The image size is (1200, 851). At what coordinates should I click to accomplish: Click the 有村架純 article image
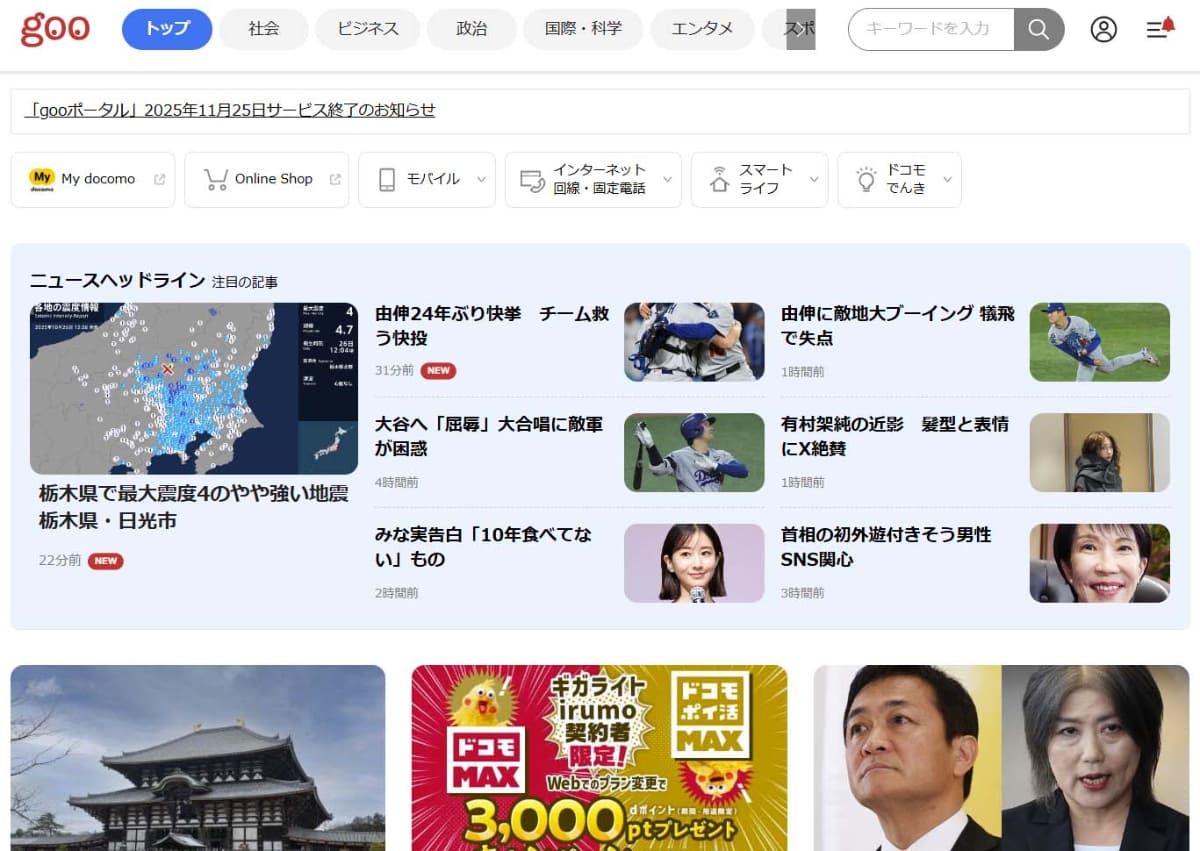(x=1099, y=452)
